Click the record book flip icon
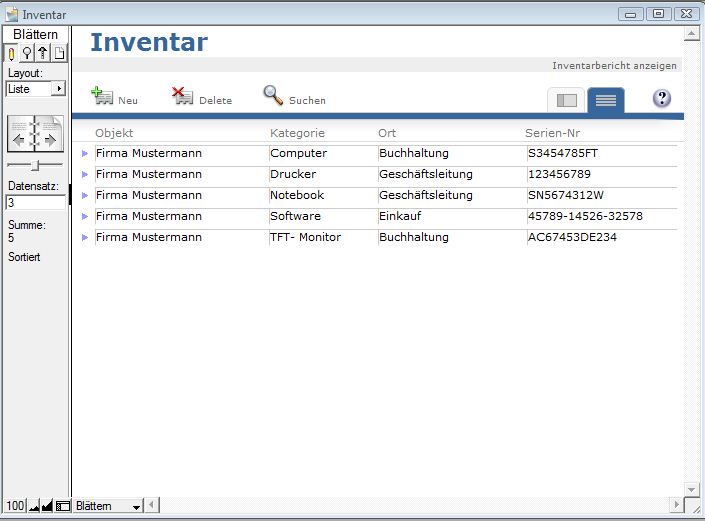 point(35,135)
